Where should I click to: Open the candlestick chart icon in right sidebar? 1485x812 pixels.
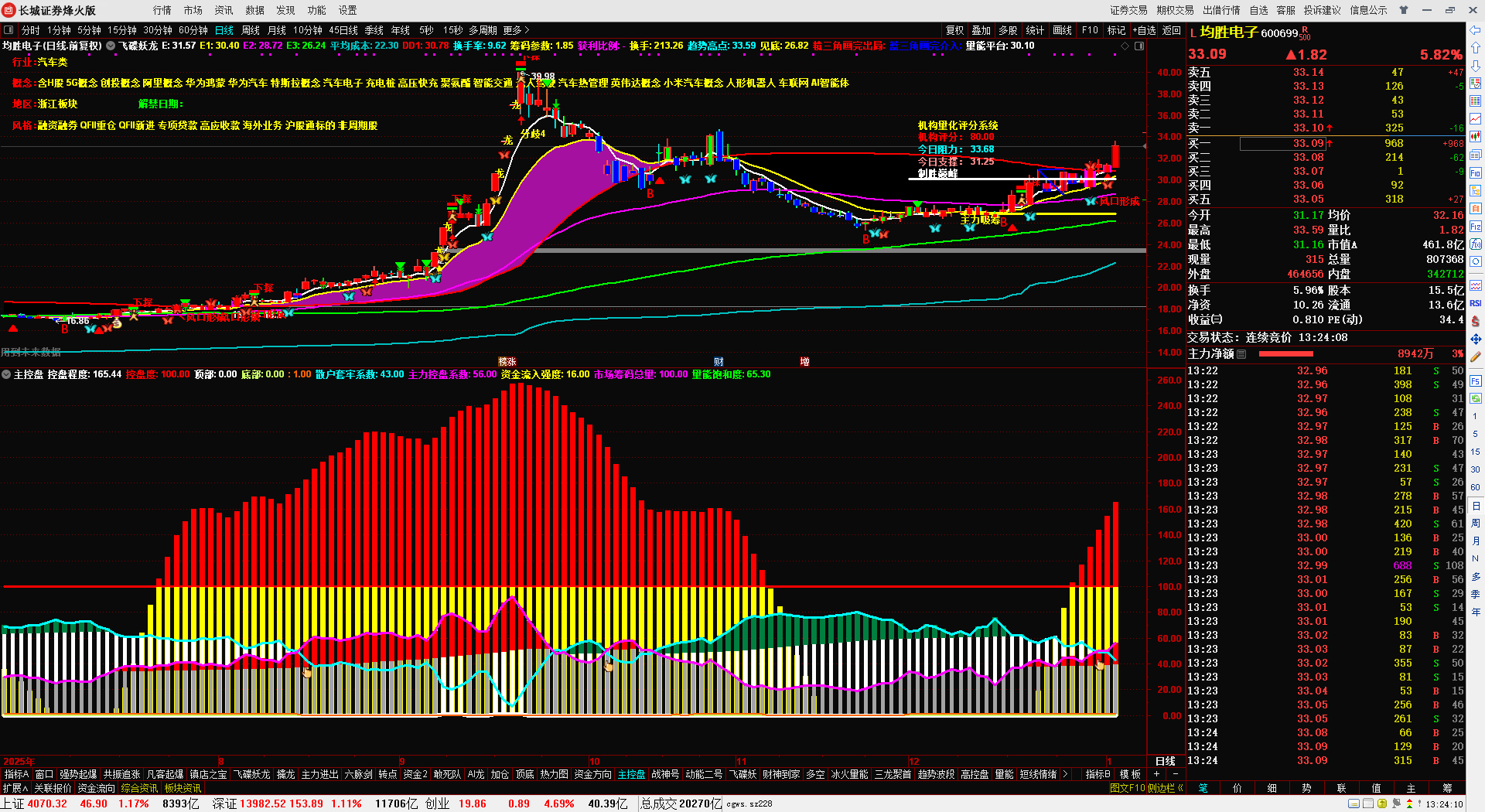point(1476,137)
